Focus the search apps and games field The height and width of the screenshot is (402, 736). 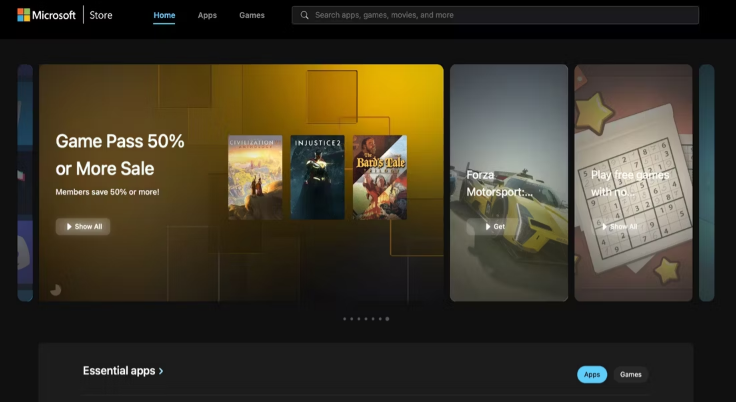pyautogui.click(x=495, y=15)
